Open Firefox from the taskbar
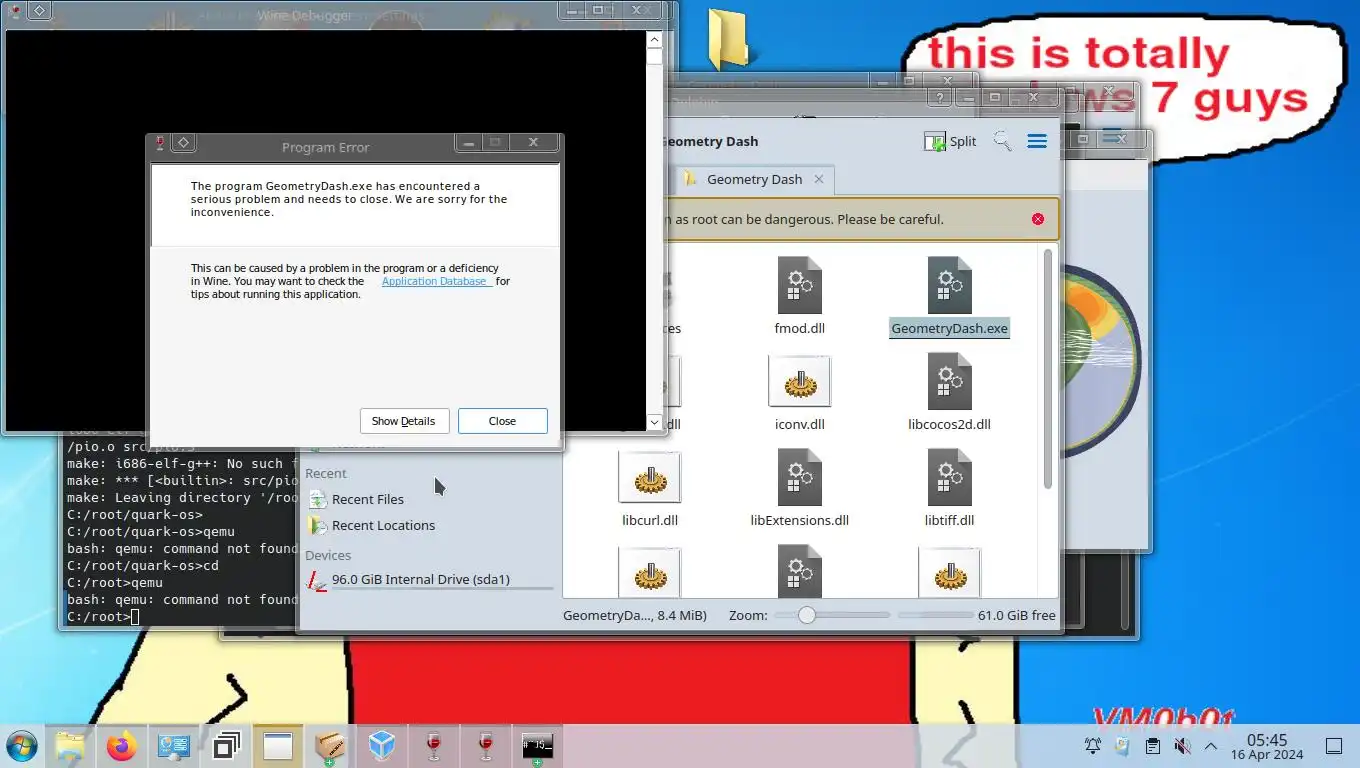The width and height of the screenshot is (1360, 768). tap(122, 746)
